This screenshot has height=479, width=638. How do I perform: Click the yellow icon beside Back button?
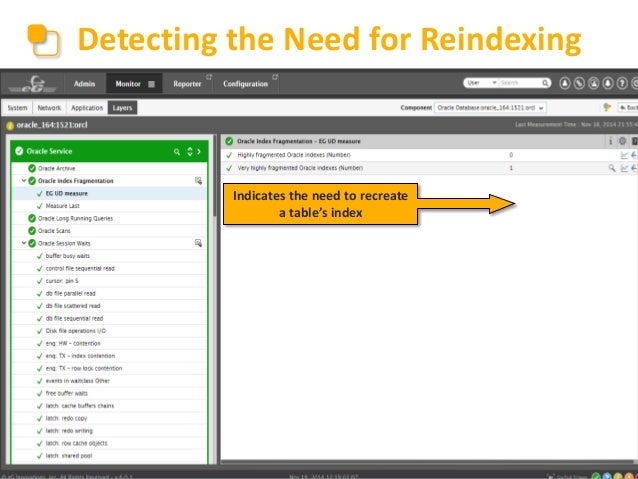[607, 107]
